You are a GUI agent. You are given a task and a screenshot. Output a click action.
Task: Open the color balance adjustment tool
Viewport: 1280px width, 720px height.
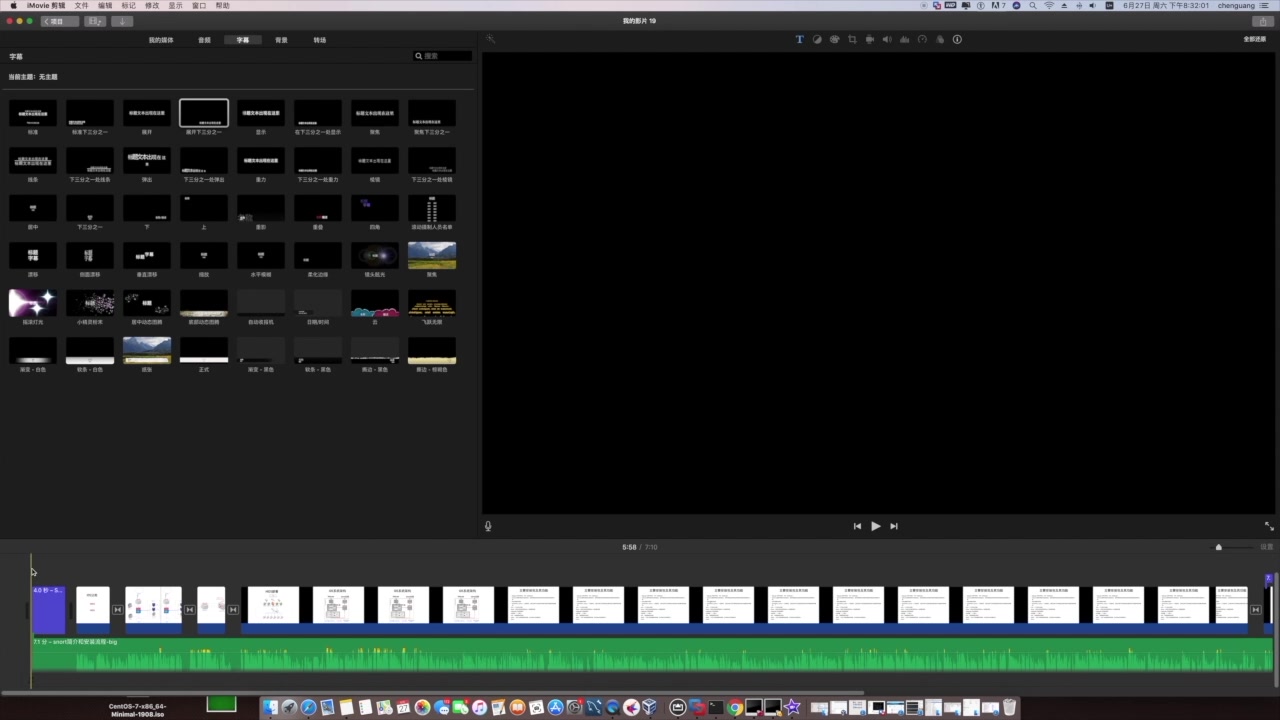tap(817, 40)
